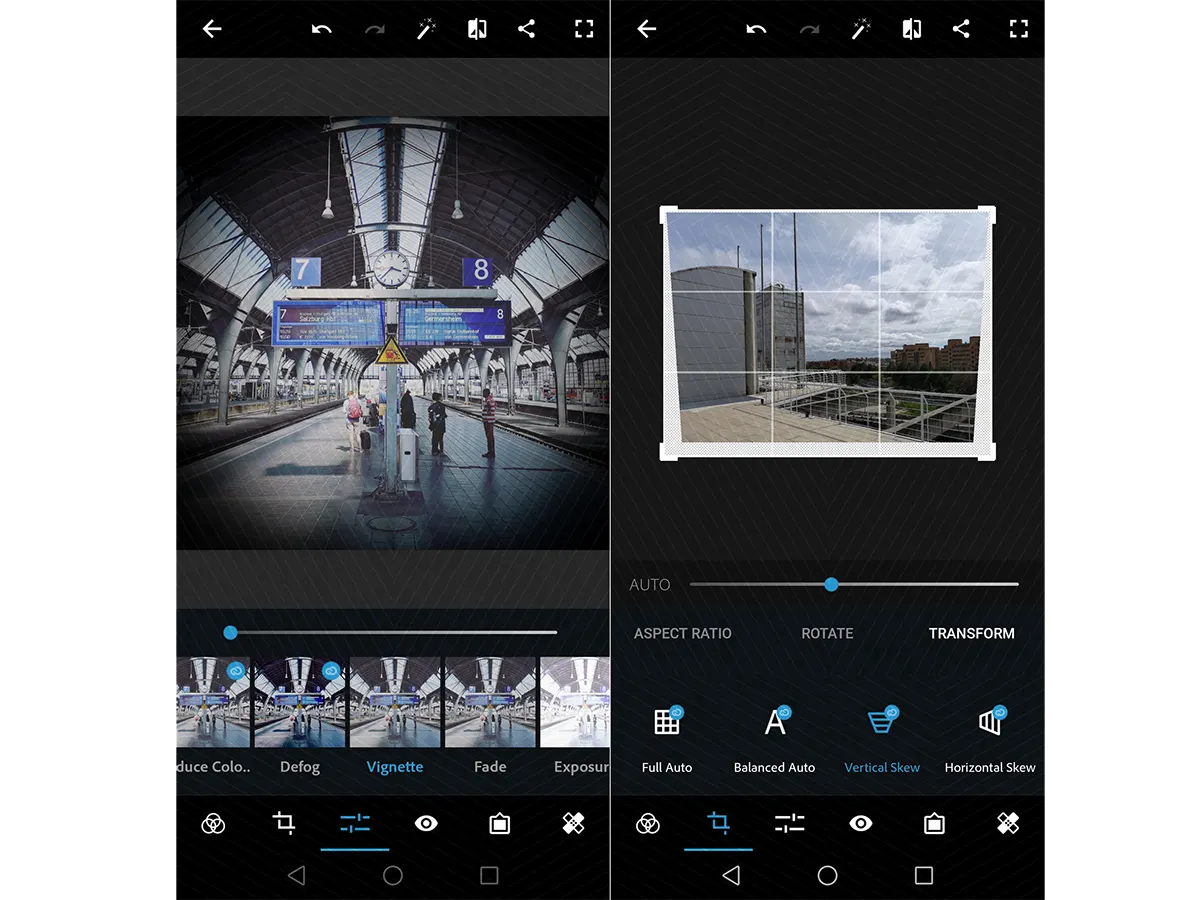Screen dimensions: 1200x900
Task: Tap the auto-enhance magic wand on Vignette screen
Action: pos(428,29)
